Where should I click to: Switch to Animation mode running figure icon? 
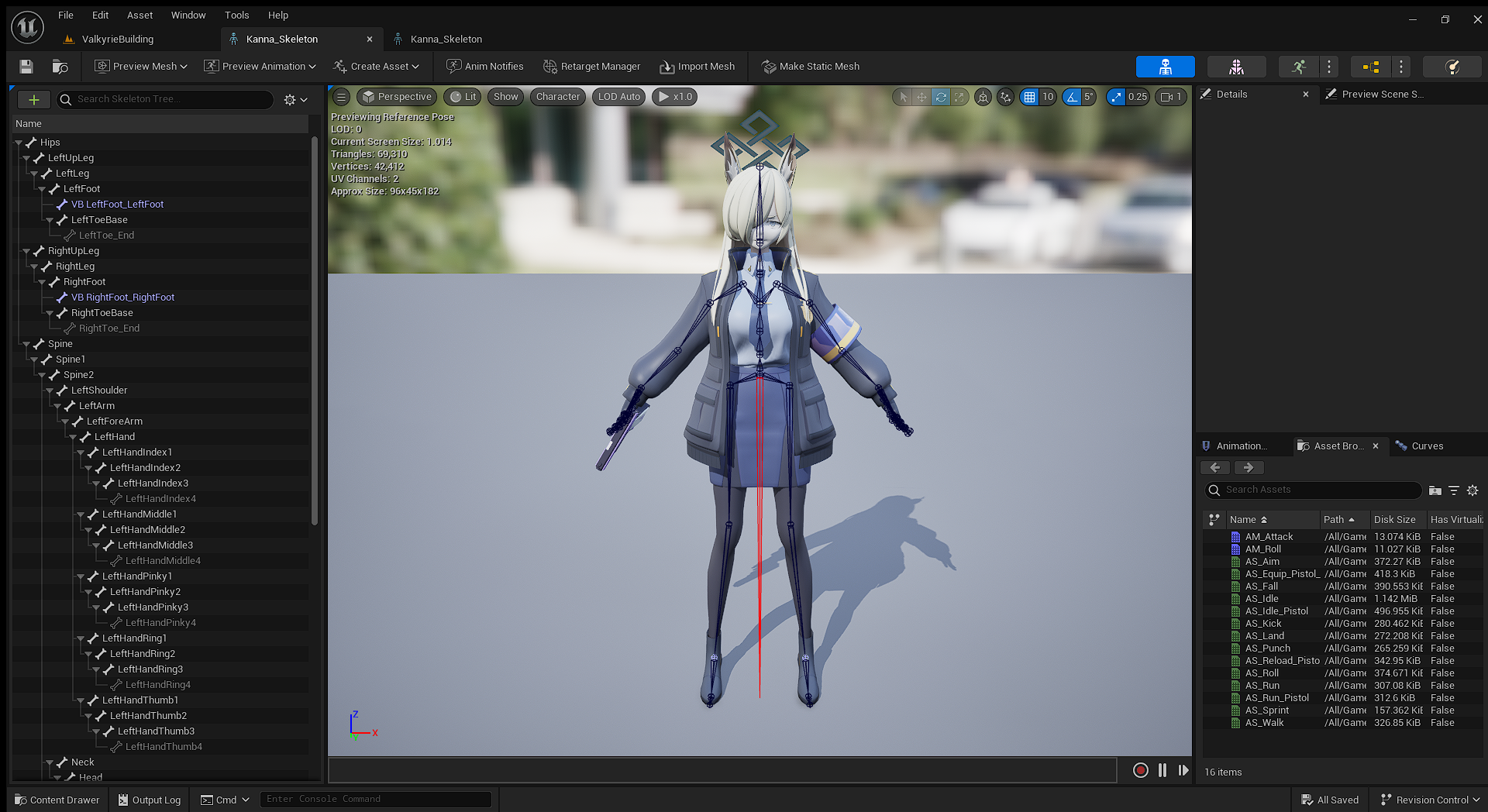(x=1299, y=67)
